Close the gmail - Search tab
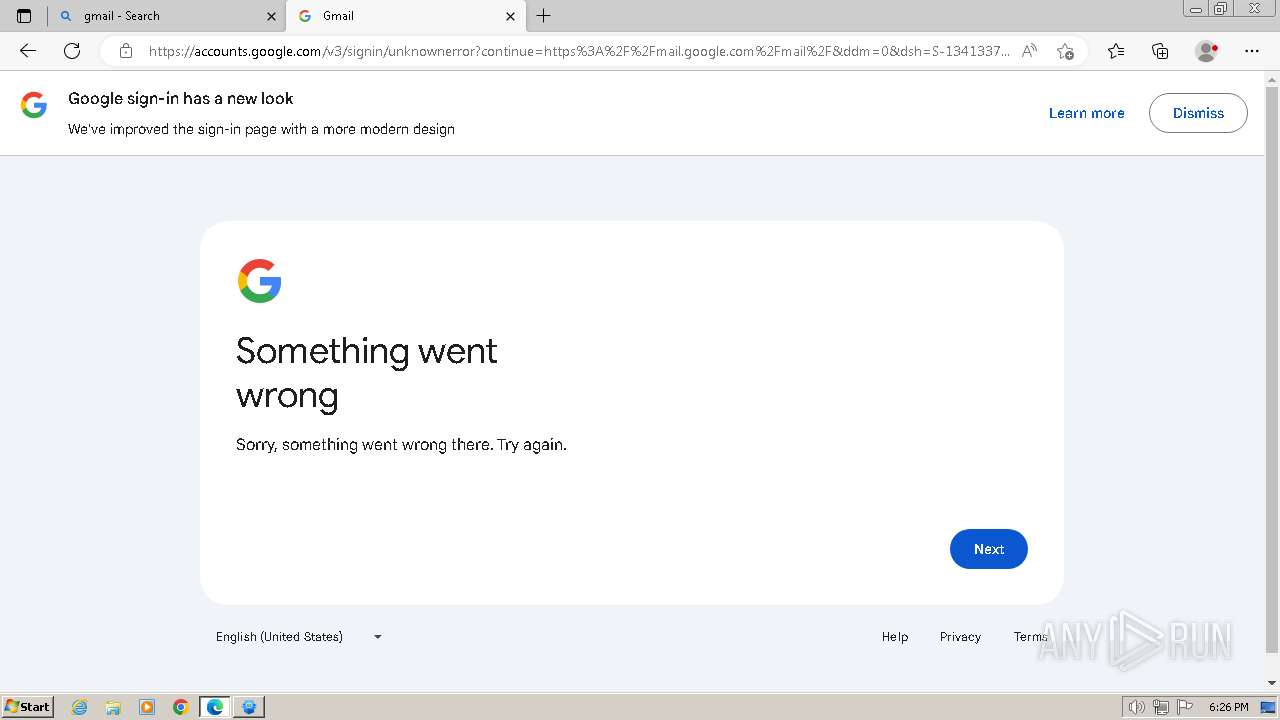This screenshot has width=1280, height=720. 271,16
